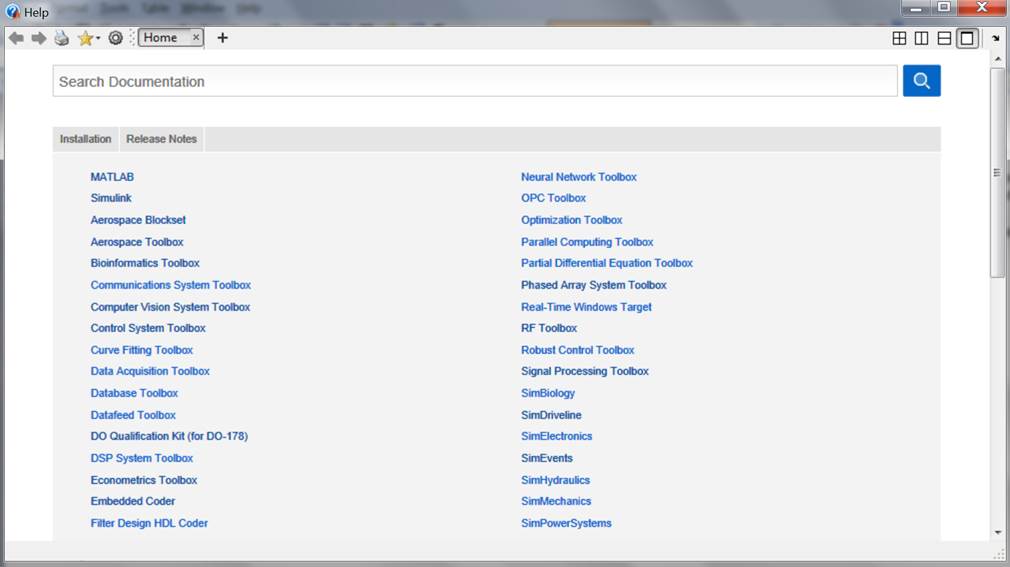Viewport: 1010px width, 567px height.
Task: Open the Datafeed Toolbox link
Action: (x=133, y=415)
